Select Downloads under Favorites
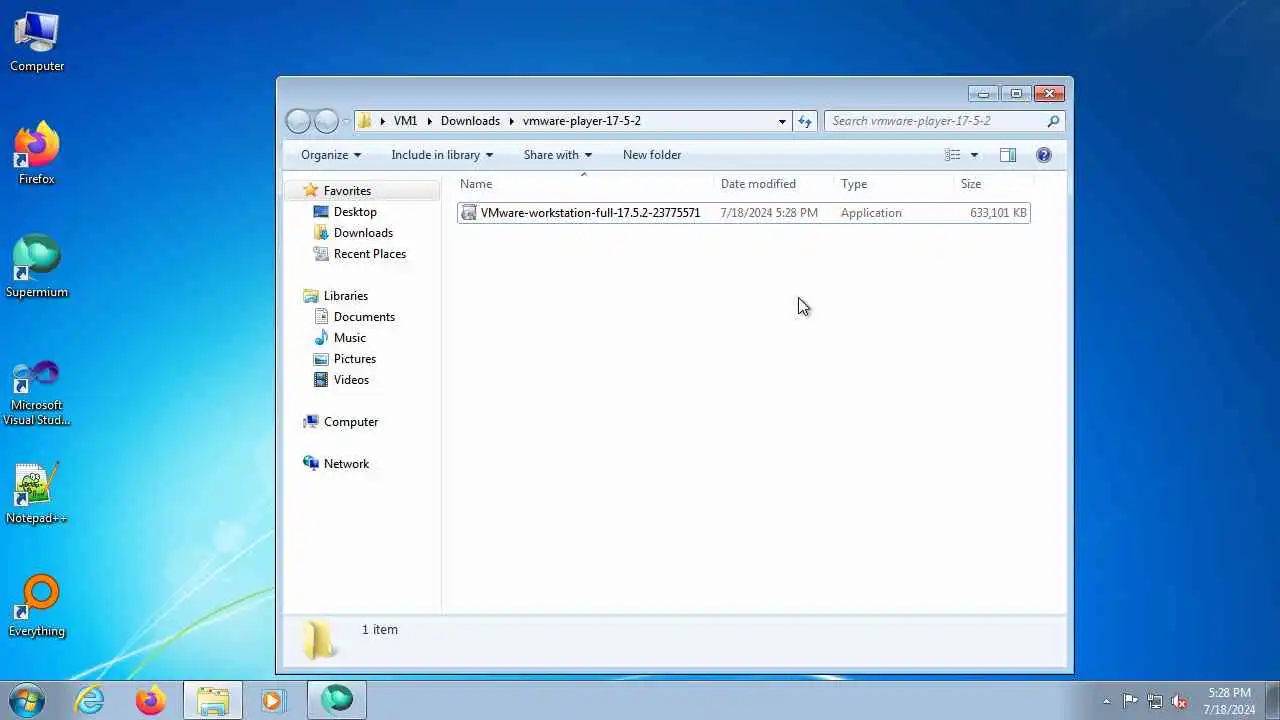1280x720 pixels. click(x=363, y=233)
